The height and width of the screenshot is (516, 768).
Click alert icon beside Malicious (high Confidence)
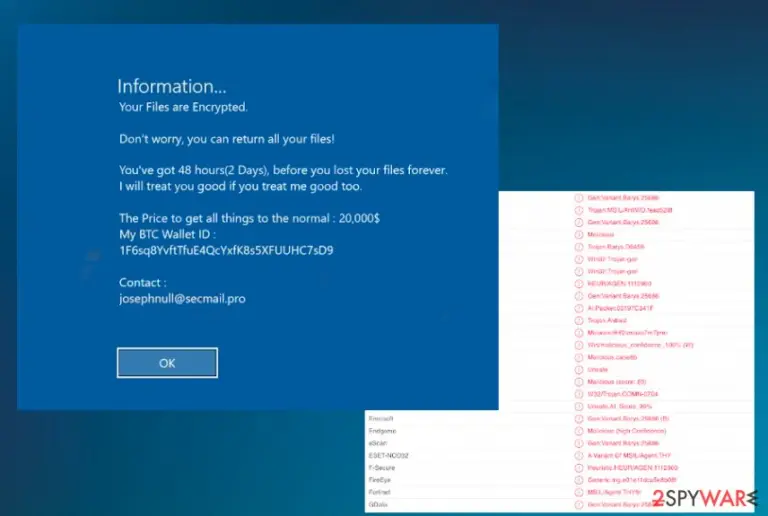[578, 431]
